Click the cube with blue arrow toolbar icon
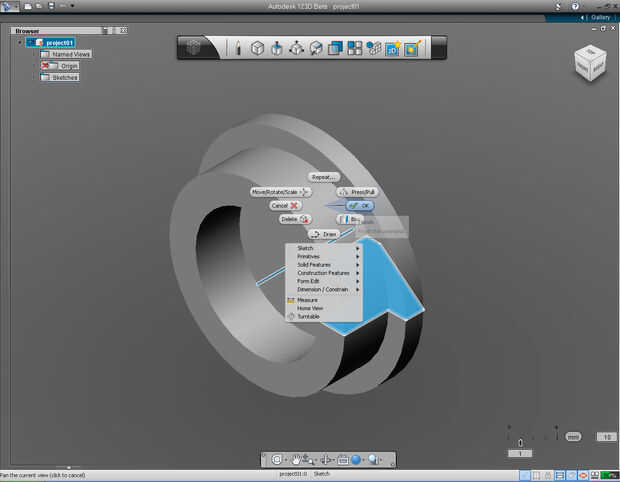Image resolution: width=620 pixels, height=482 pixels. tap(316, 48)
